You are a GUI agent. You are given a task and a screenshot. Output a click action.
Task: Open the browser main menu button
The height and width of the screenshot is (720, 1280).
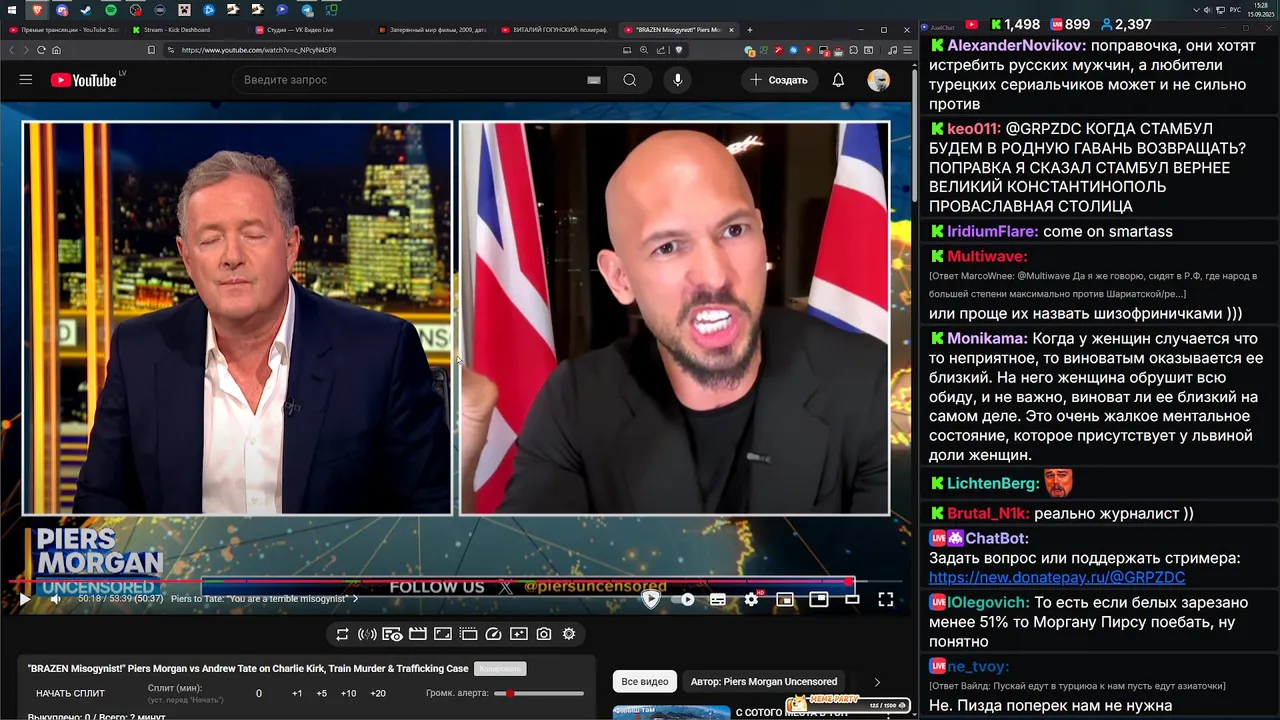coord(907,50)
